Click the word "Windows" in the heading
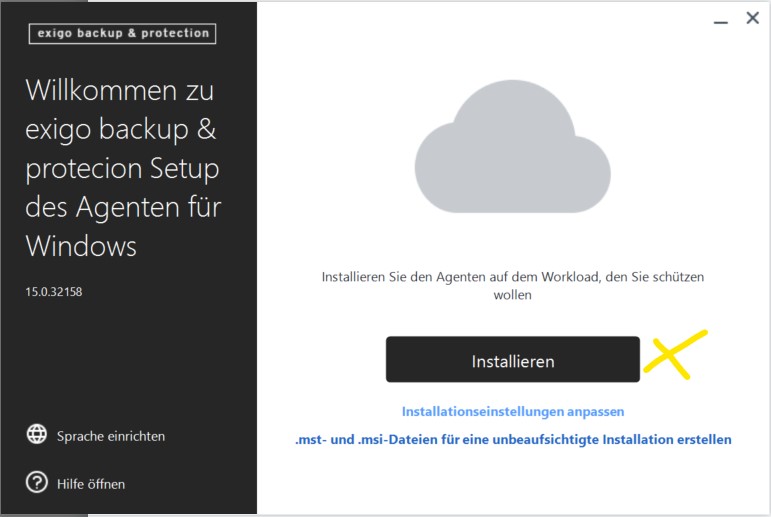Screen dimensions: 771x517 point(81,245)
